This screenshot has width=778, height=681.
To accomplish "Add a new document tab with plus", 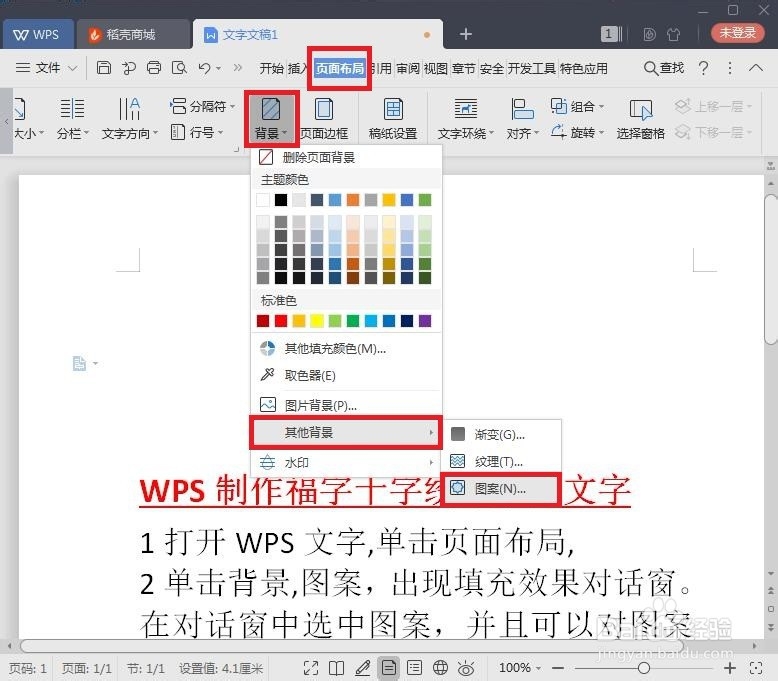I will coord(465,34).
